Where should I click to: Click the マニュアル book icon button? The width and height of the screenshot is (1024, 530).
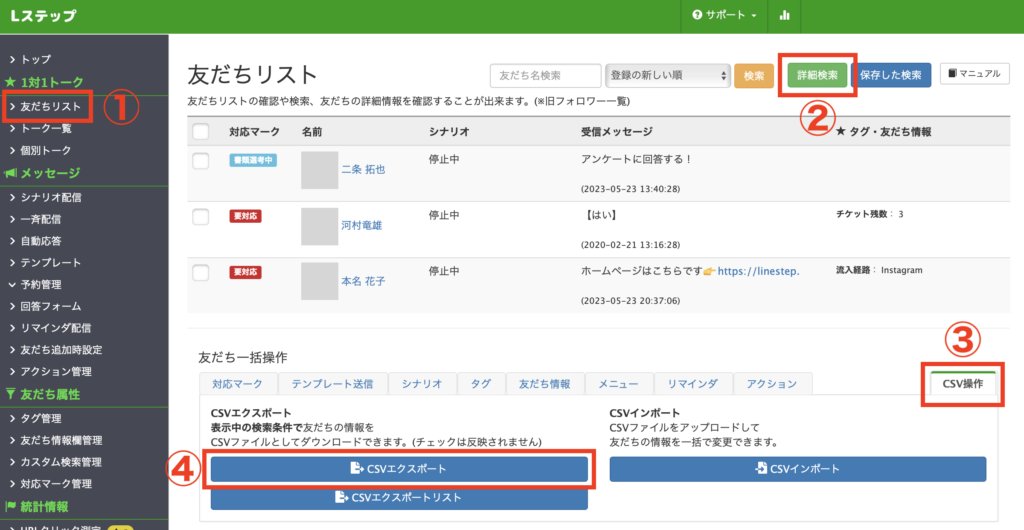[974, 75]
